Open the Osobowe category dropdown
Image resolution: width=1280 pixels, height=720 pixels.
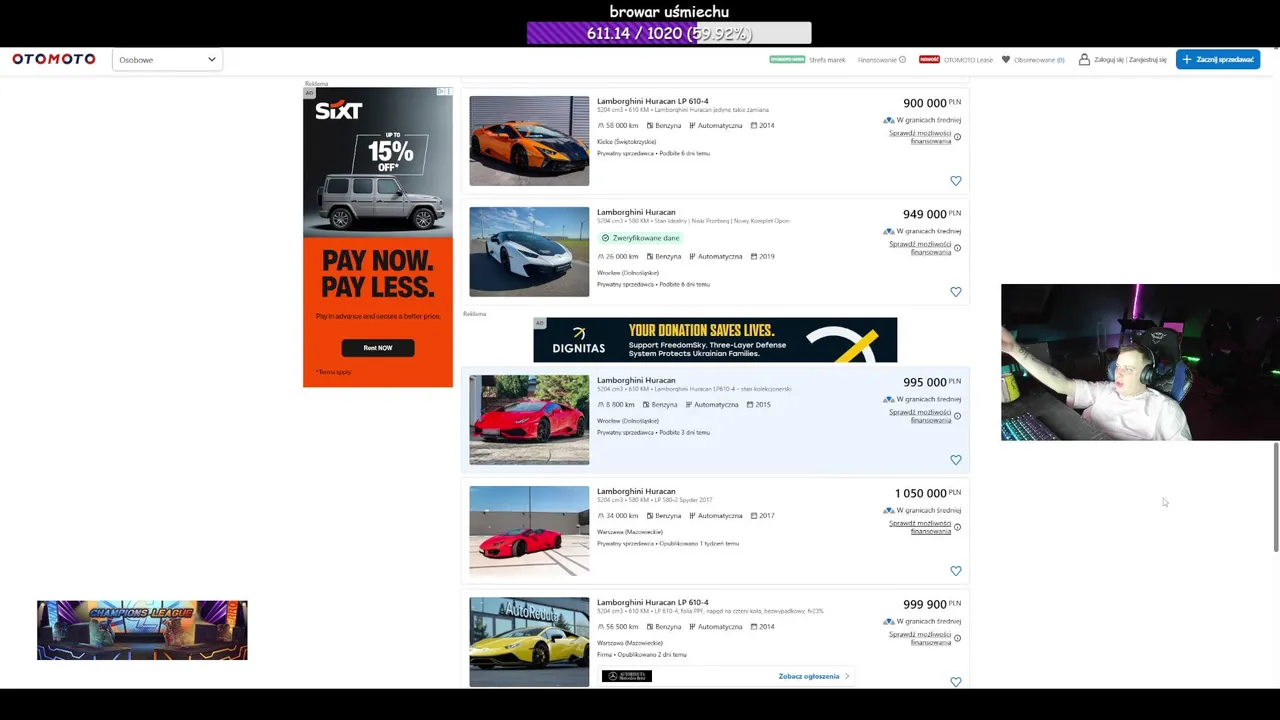point(167,60)
